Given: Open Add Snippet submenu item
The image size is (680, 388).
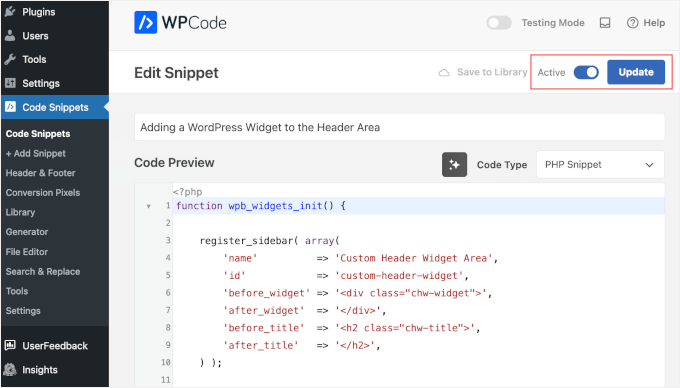Looking at the screenshot, I should [x=36, y=153].
